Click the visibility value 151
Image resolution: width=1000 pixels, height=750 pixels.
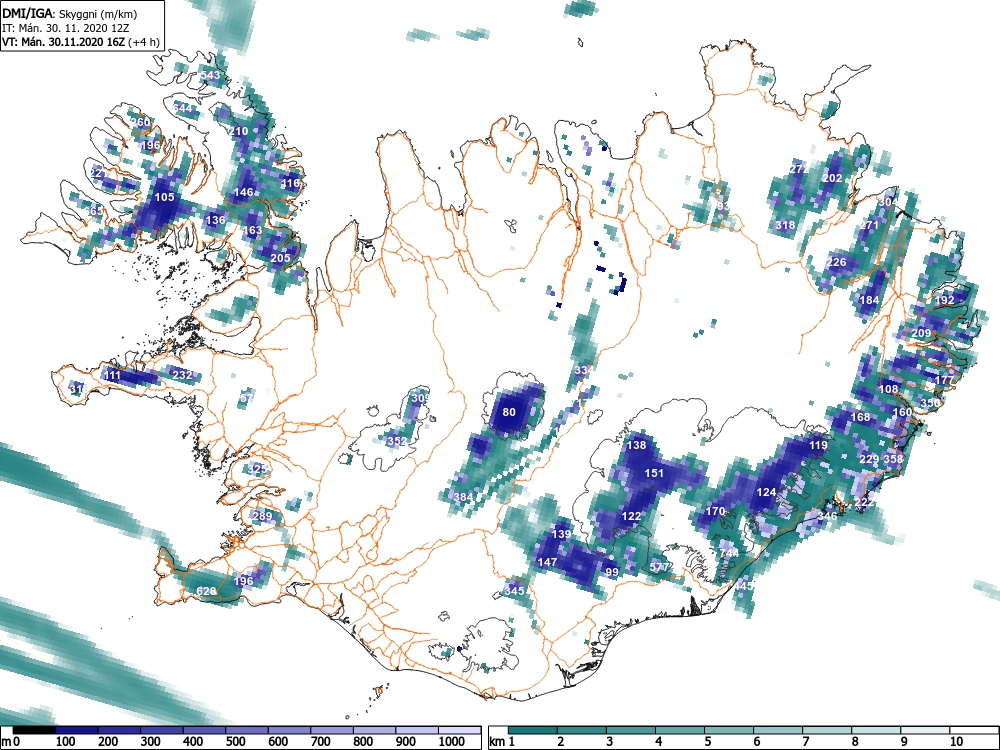pos(654,473)
